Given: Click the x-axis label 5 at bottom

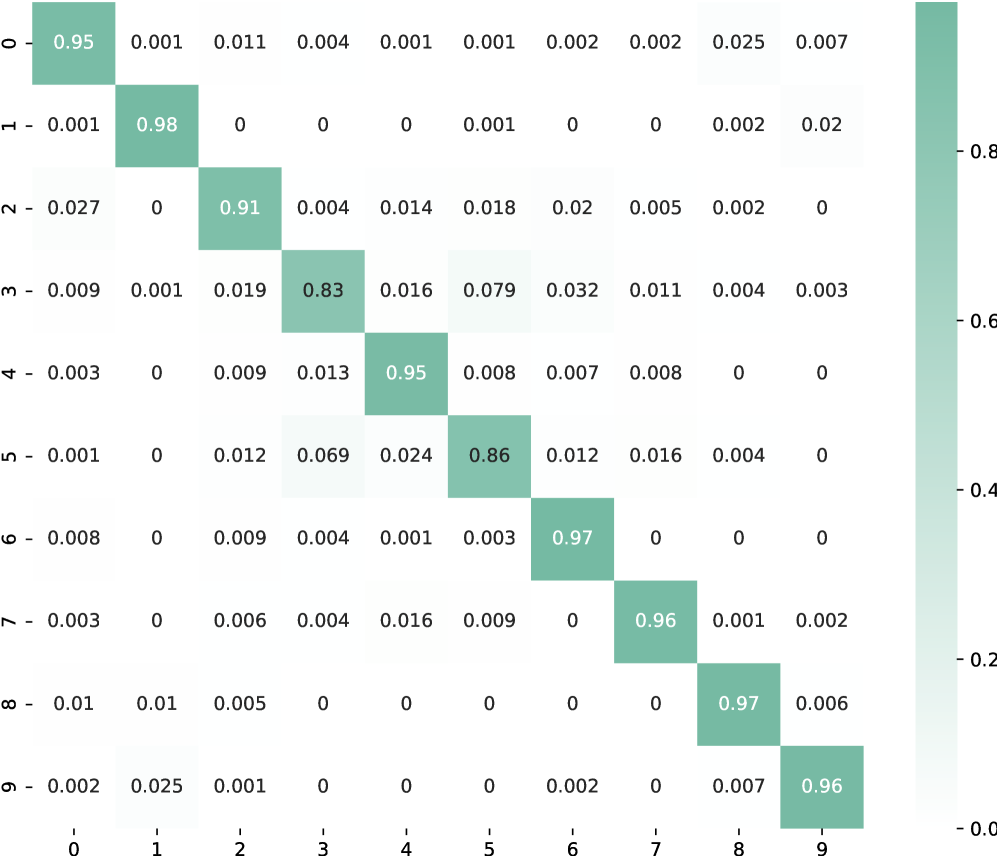Looking at the screenshot, I should point(489,847).
